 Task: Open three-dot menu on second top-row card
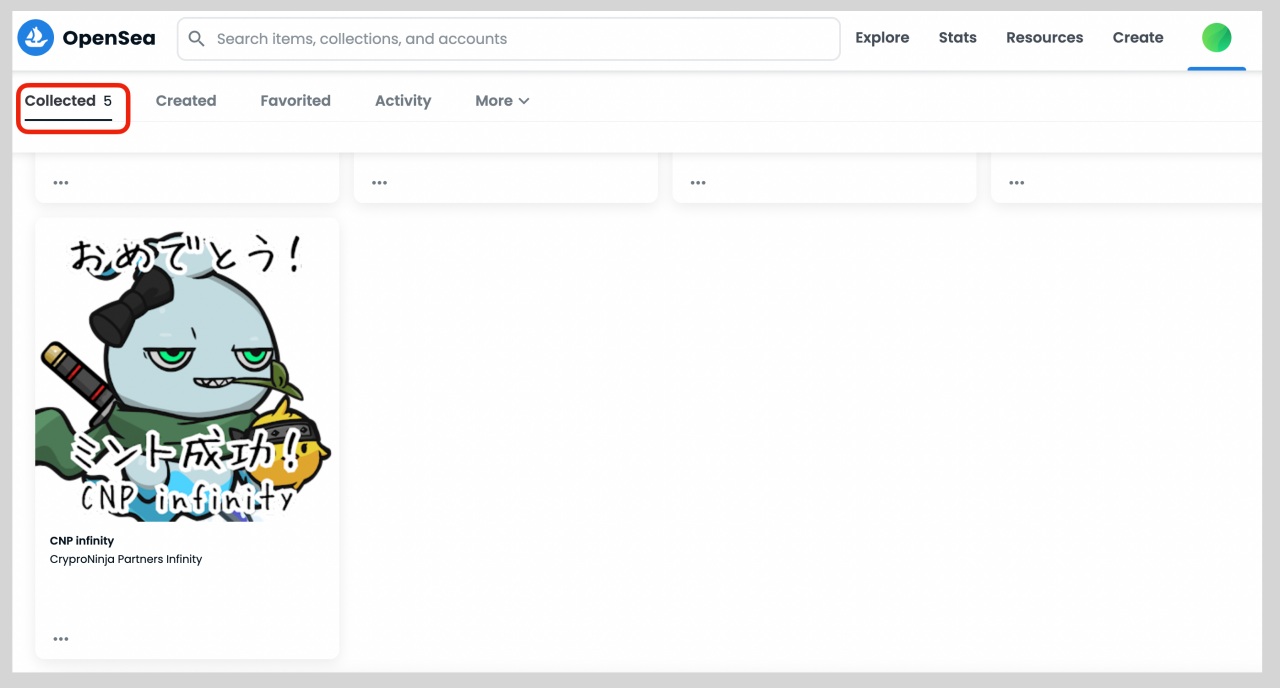tap(379, 183)
